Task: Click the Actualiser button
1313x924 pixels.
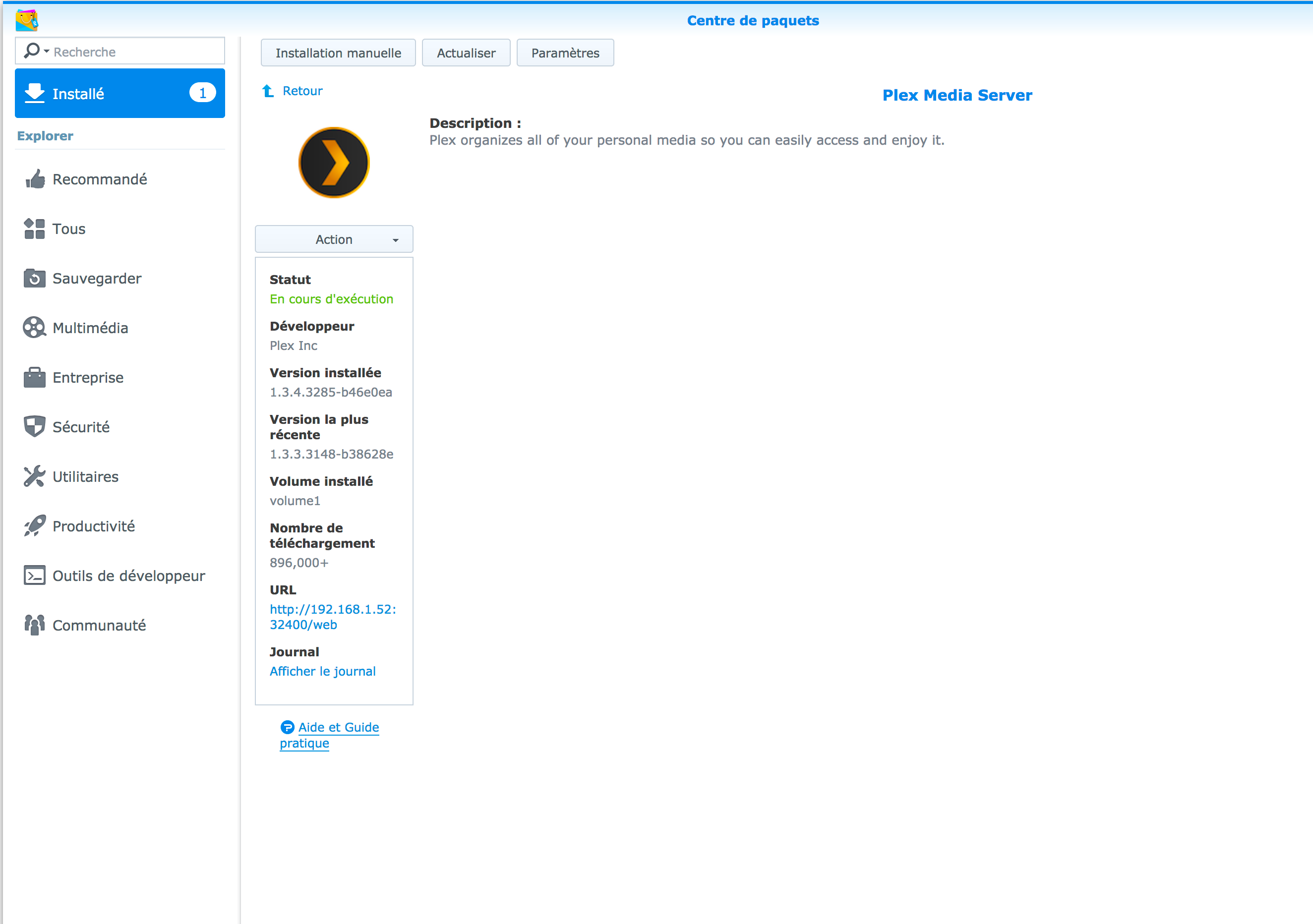Action: point(466,53)
